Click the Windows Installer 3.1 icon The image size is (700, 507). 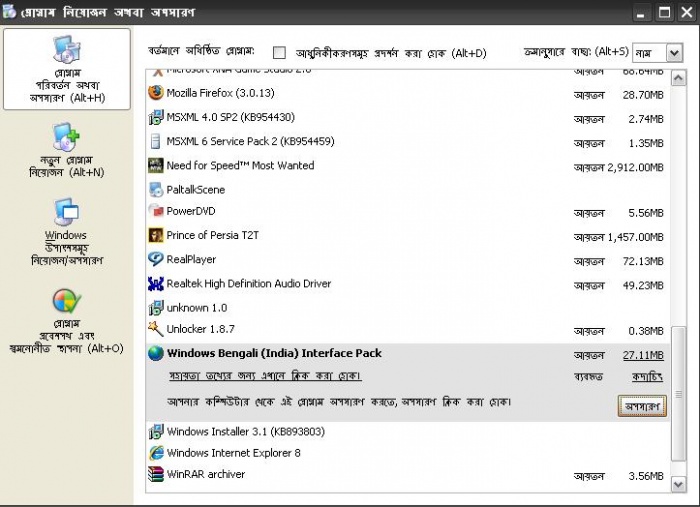click(156, 432)
